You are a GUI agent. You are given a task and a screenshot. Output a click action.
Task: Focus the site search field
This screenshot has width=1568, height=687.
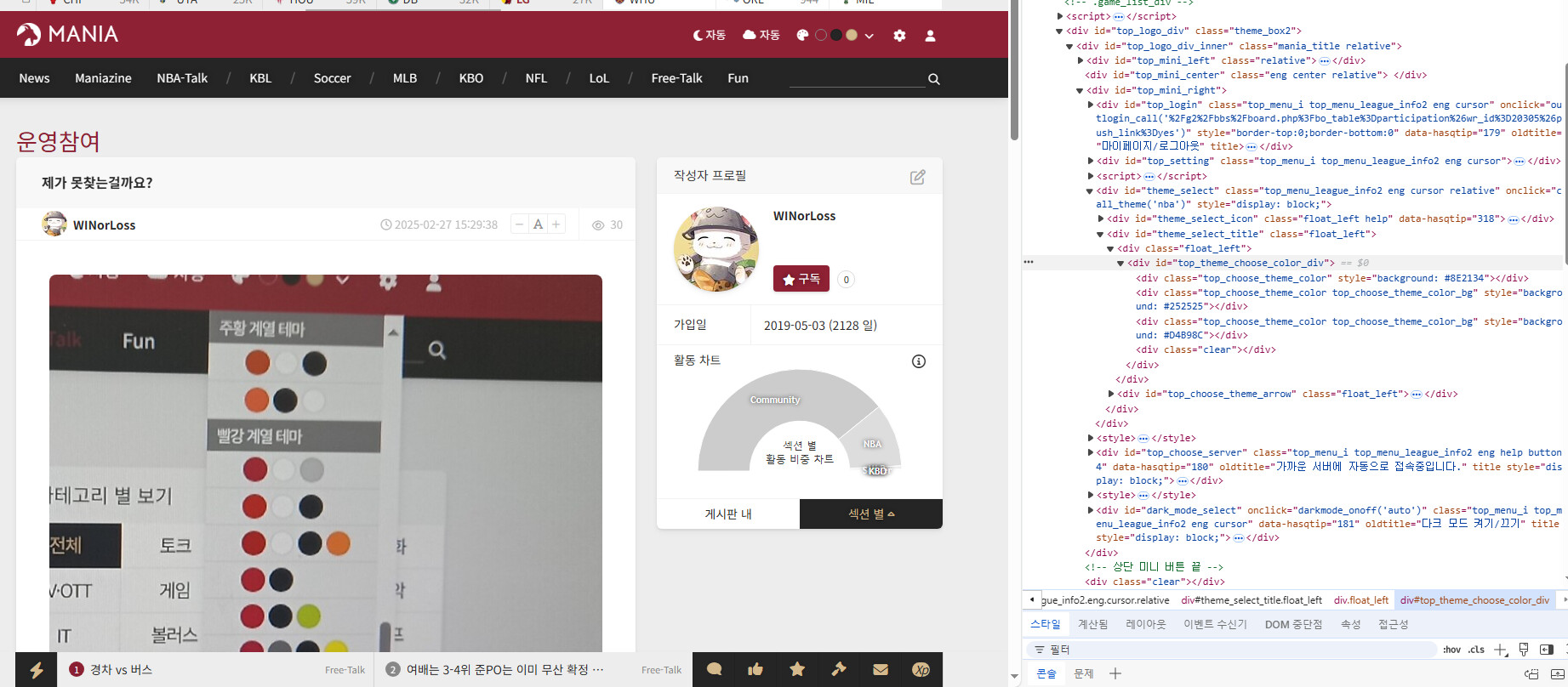point(857,78)
